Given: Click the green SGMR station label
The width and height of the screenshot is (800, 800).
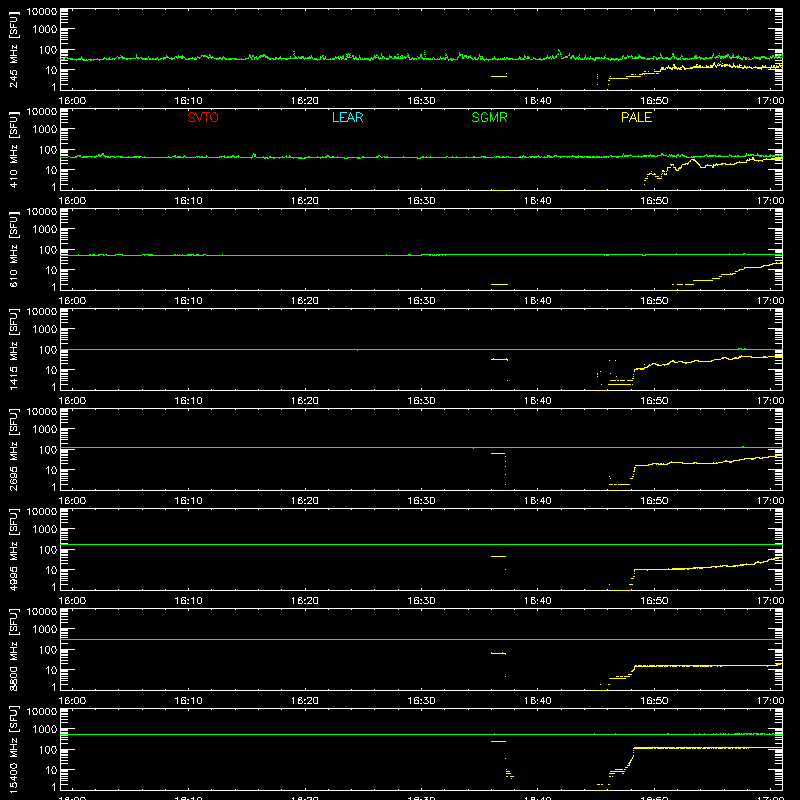Looking at the screenshot, I should point(489,117).
